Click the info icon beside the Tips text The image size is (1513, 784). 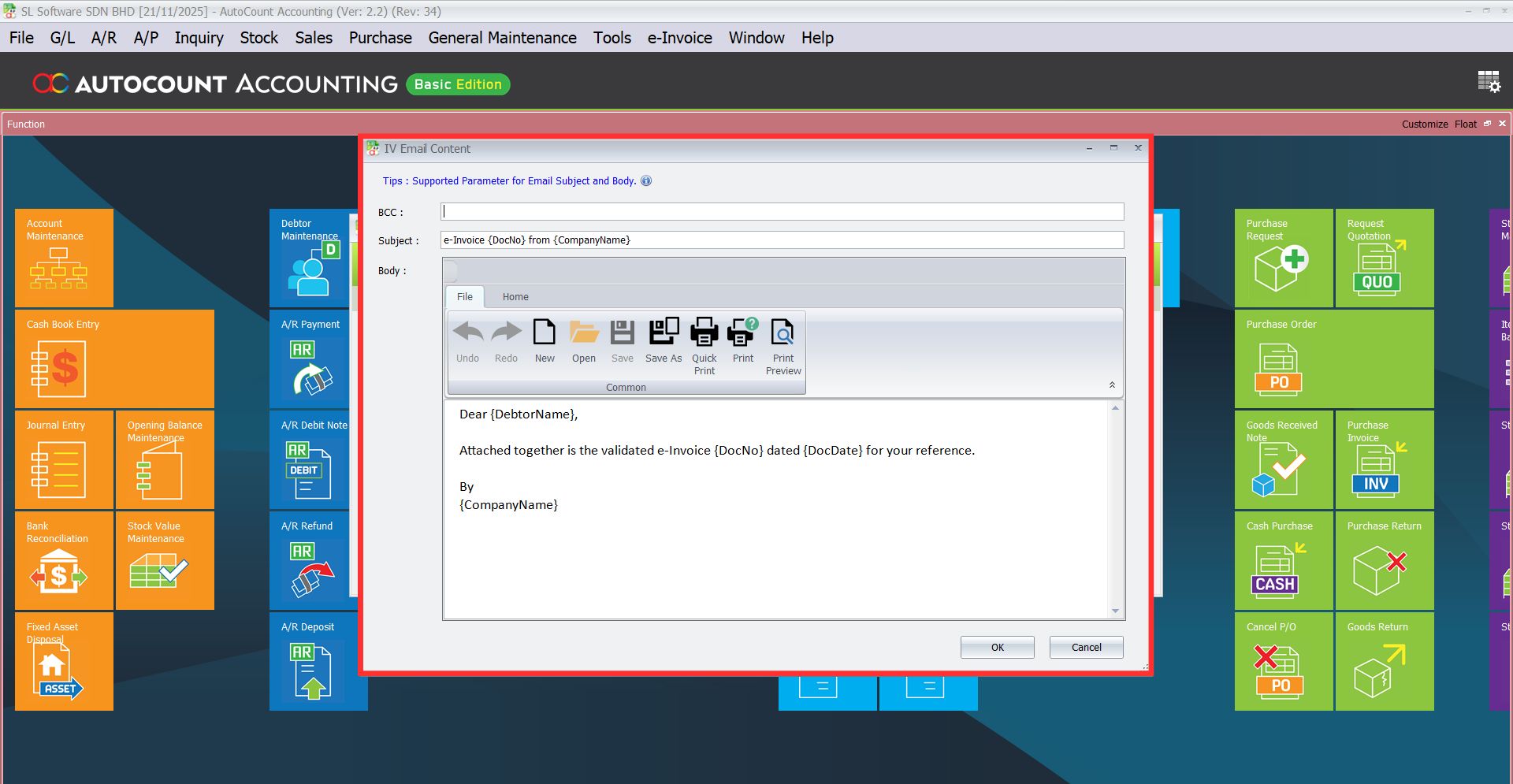pos(646,180)
